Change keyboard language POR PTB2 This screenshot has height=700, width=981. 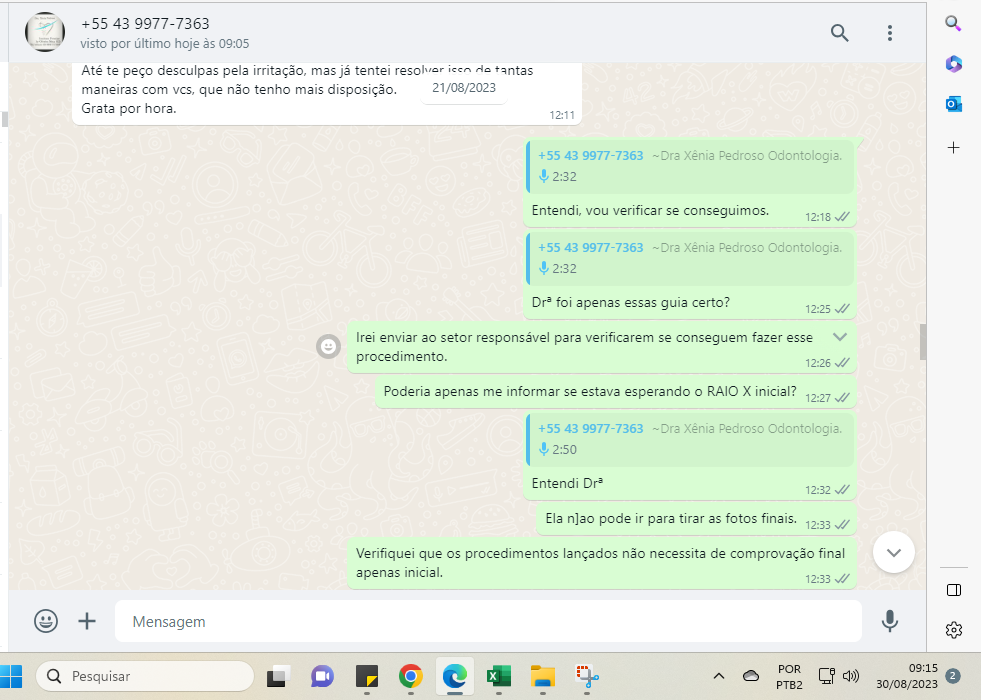tap(789, 677)
